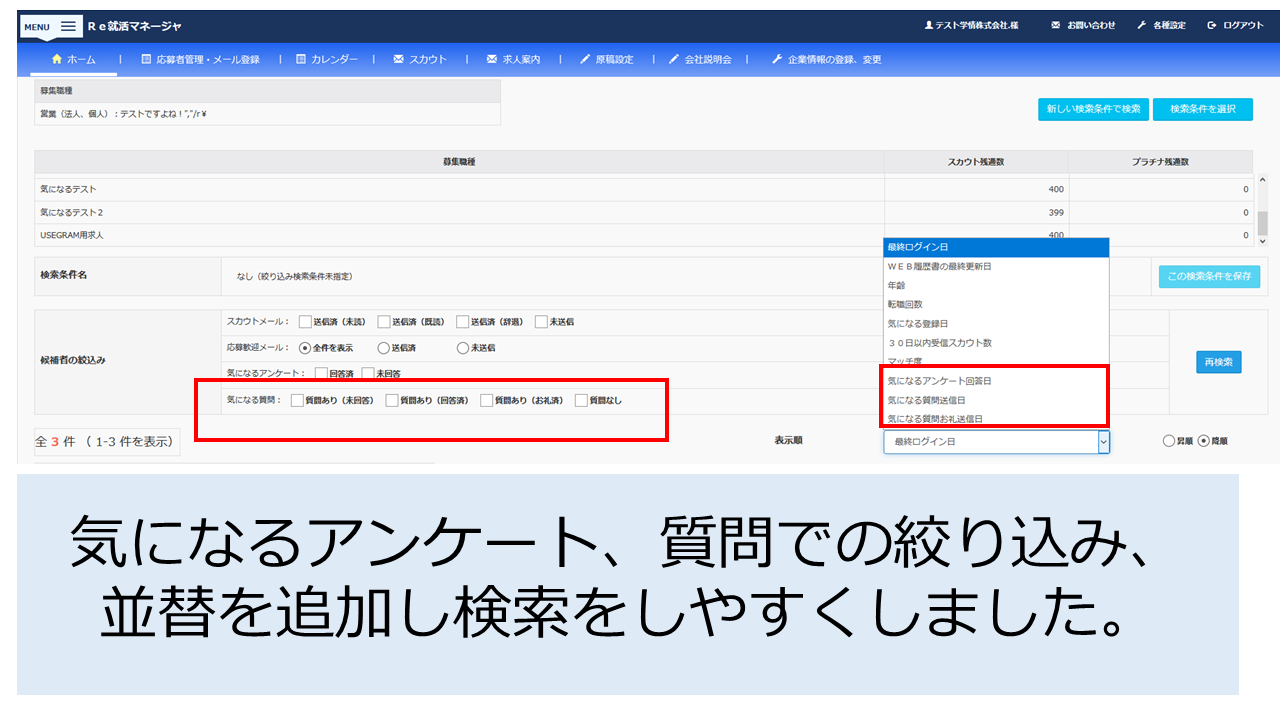The height and width of the screenshot is (720, 1280).
Task: Click the 気になるテスト２ row text
Action: coord(72,212)
